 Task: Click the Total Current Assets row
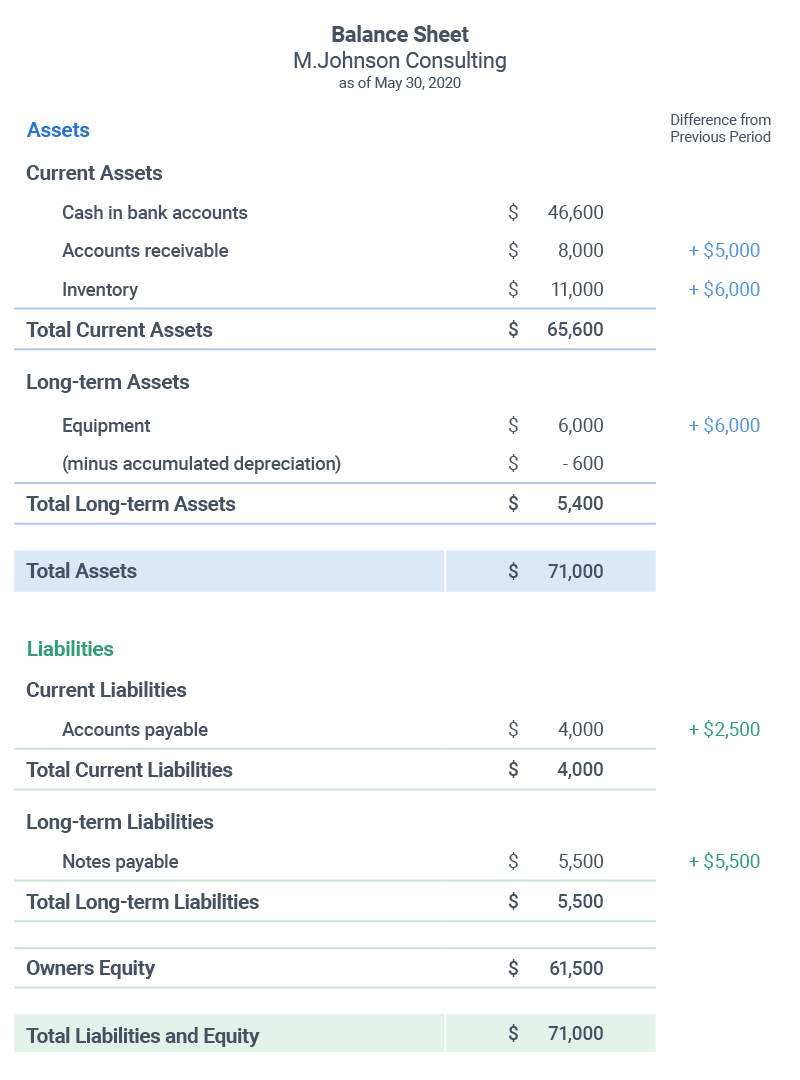coord(120,330)
